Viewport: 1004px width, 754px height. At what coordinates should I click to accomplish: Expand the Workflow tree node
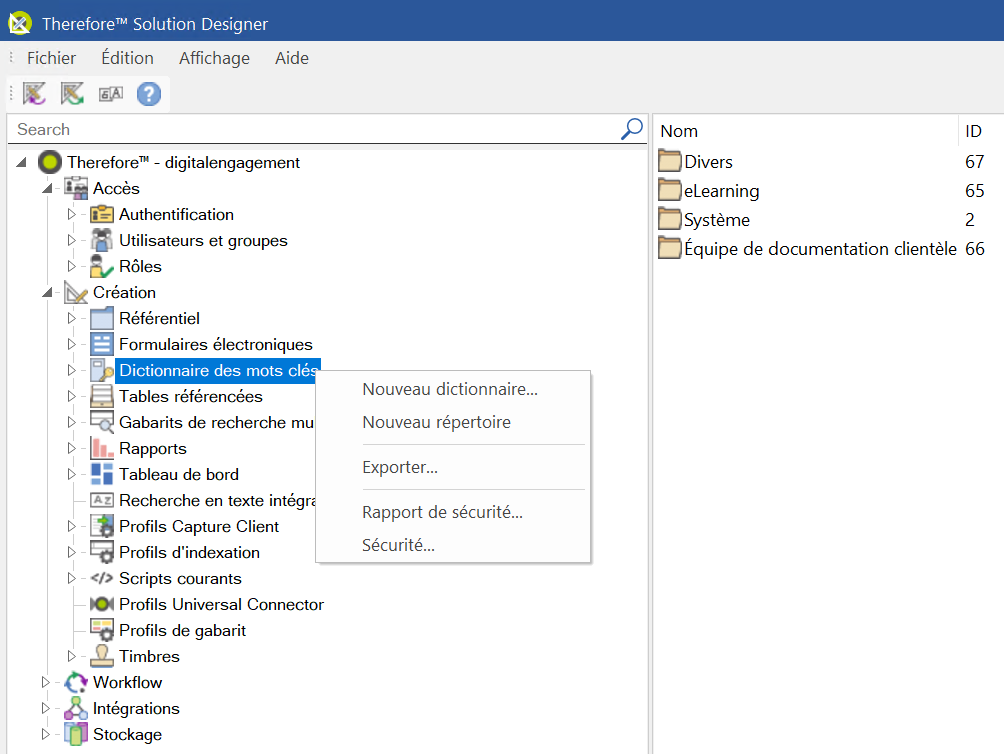tap(45, 682)
